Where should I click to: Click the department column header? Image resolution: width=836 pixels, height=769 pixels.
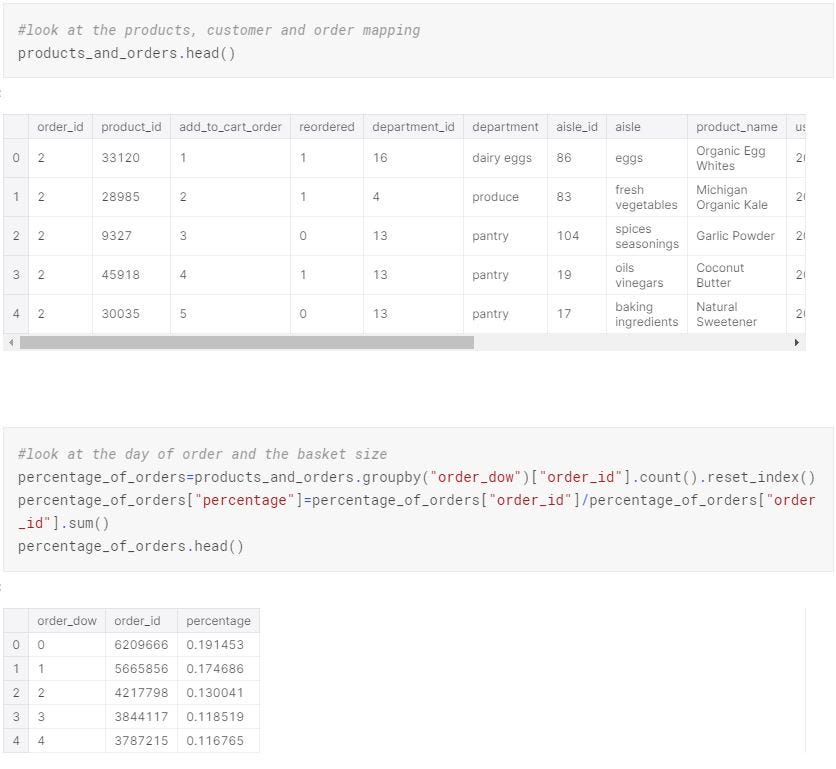coord(504,127)
